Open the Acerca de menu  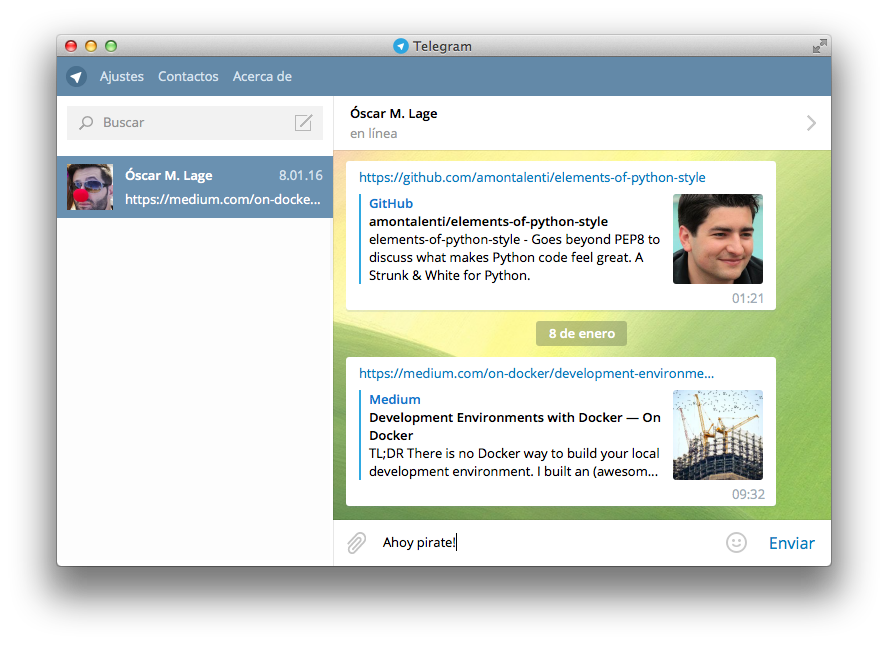[262, 76]
